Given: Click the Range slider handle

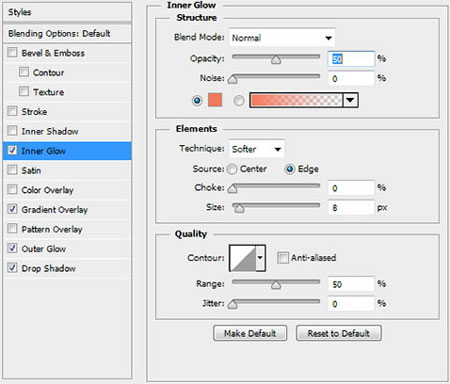Looking at the screenshot, I should 276,285.
